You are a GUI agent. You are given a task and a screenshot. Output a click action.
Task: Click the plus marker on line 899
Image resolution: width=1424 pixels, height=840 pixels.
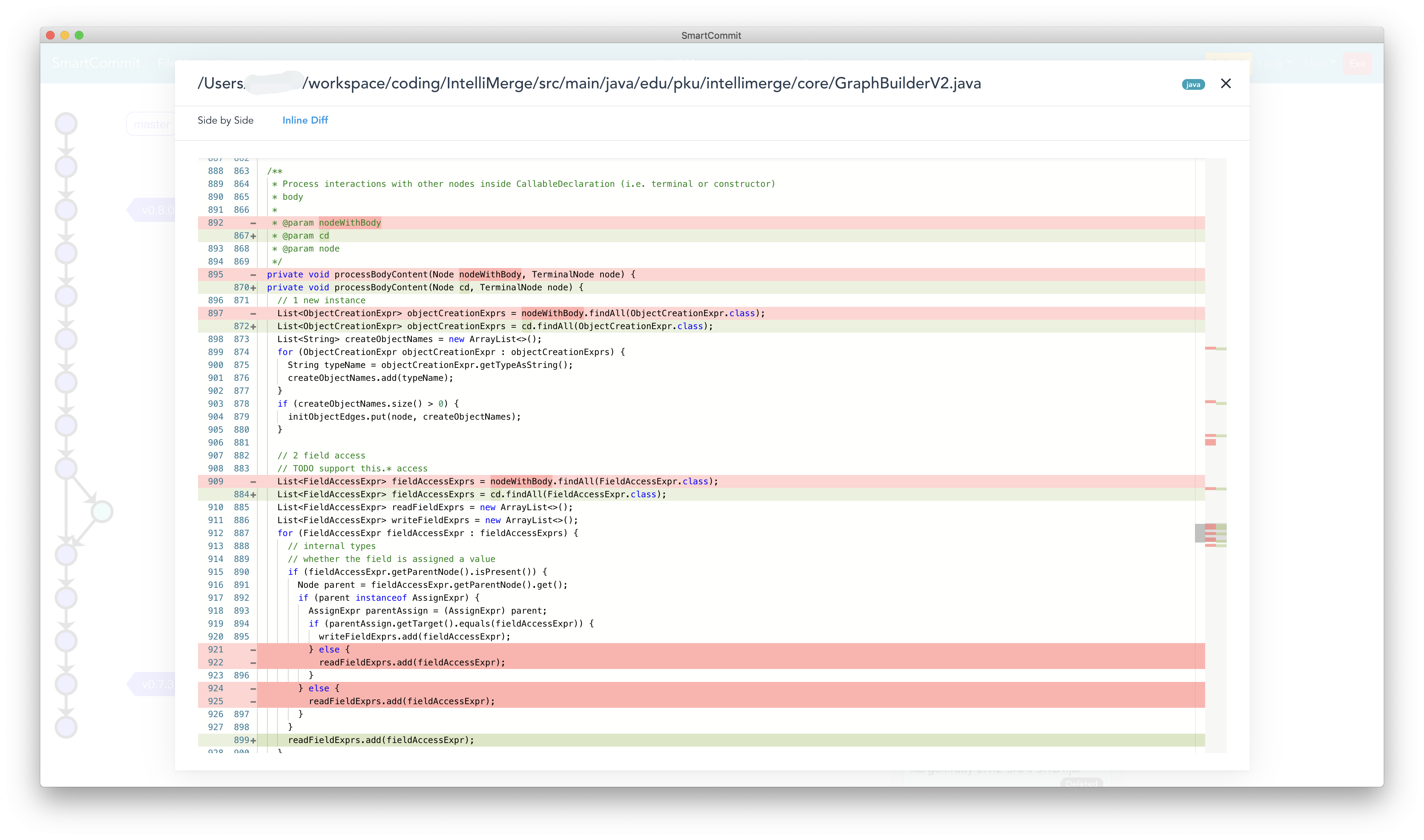pyautogui.click(x=253, y=740)
